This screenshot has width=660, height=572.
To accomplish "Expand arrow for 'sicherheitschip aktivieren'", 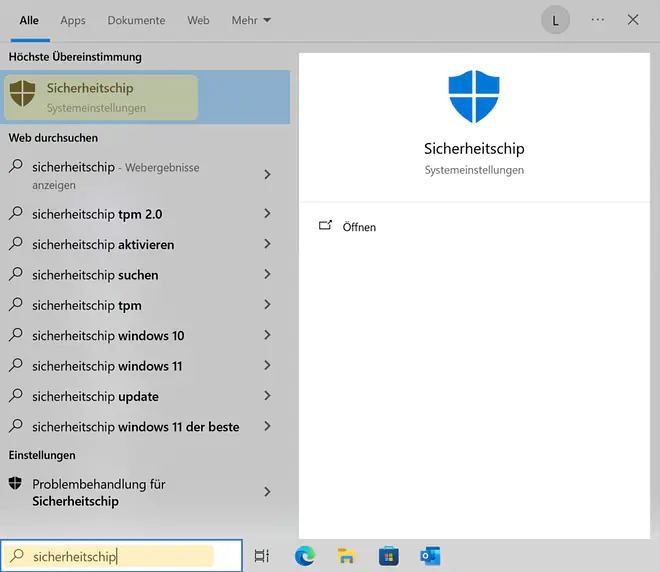I will tap(267, 244).
